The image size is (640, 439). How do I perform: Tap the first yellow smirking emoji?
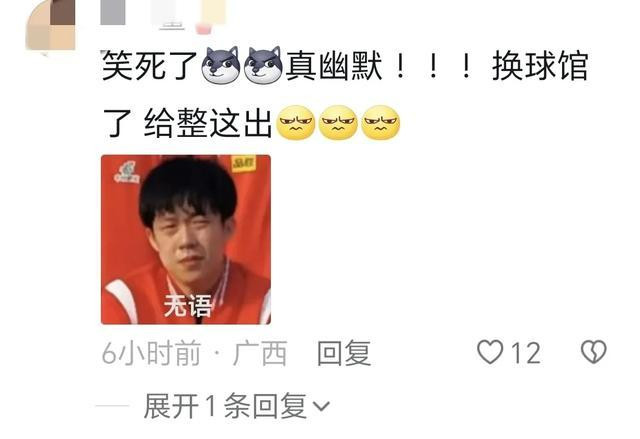tap(296, 122)
